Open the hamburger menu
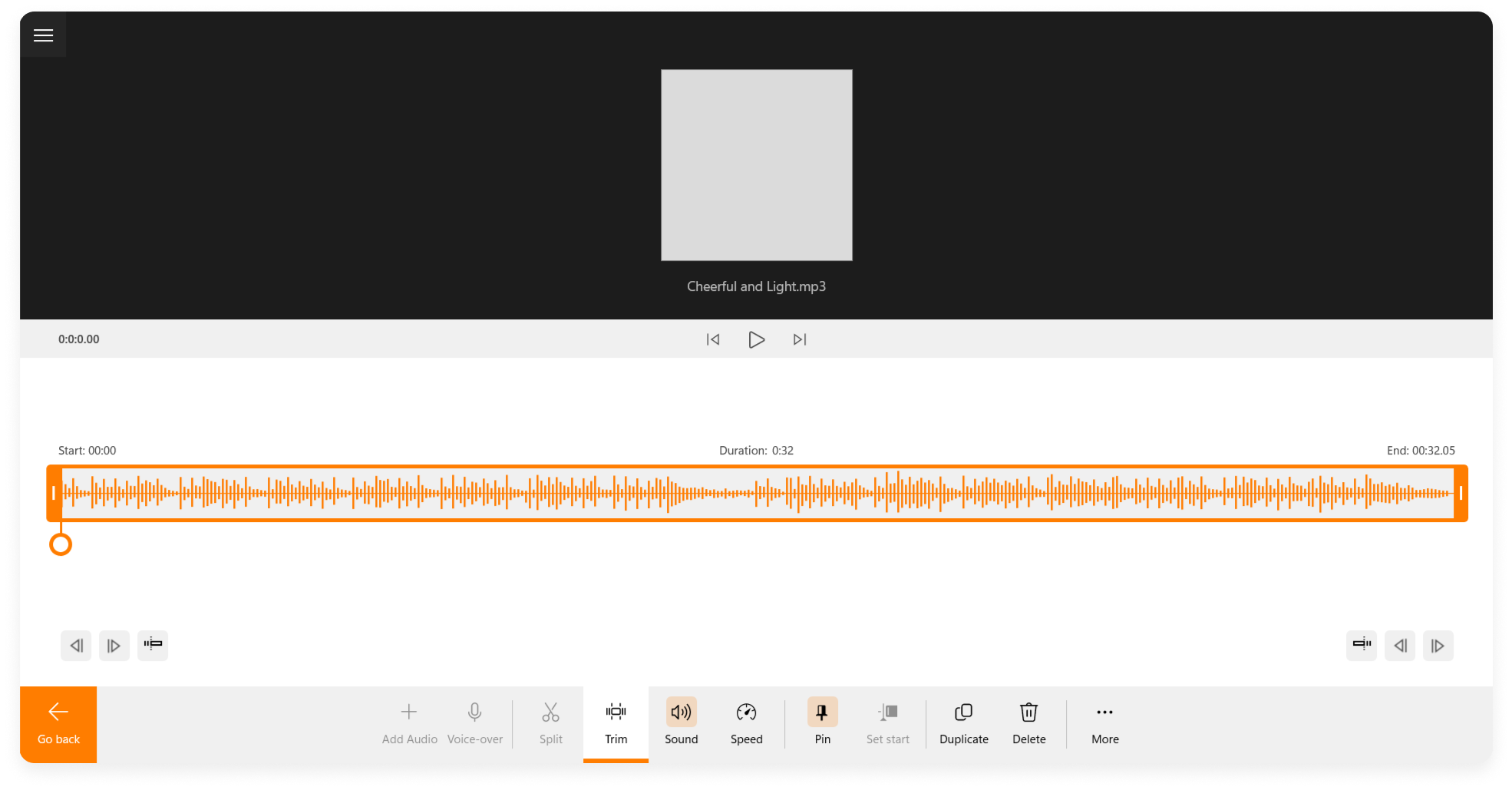This screenshot has height=790, width=1512. (43, 35)
